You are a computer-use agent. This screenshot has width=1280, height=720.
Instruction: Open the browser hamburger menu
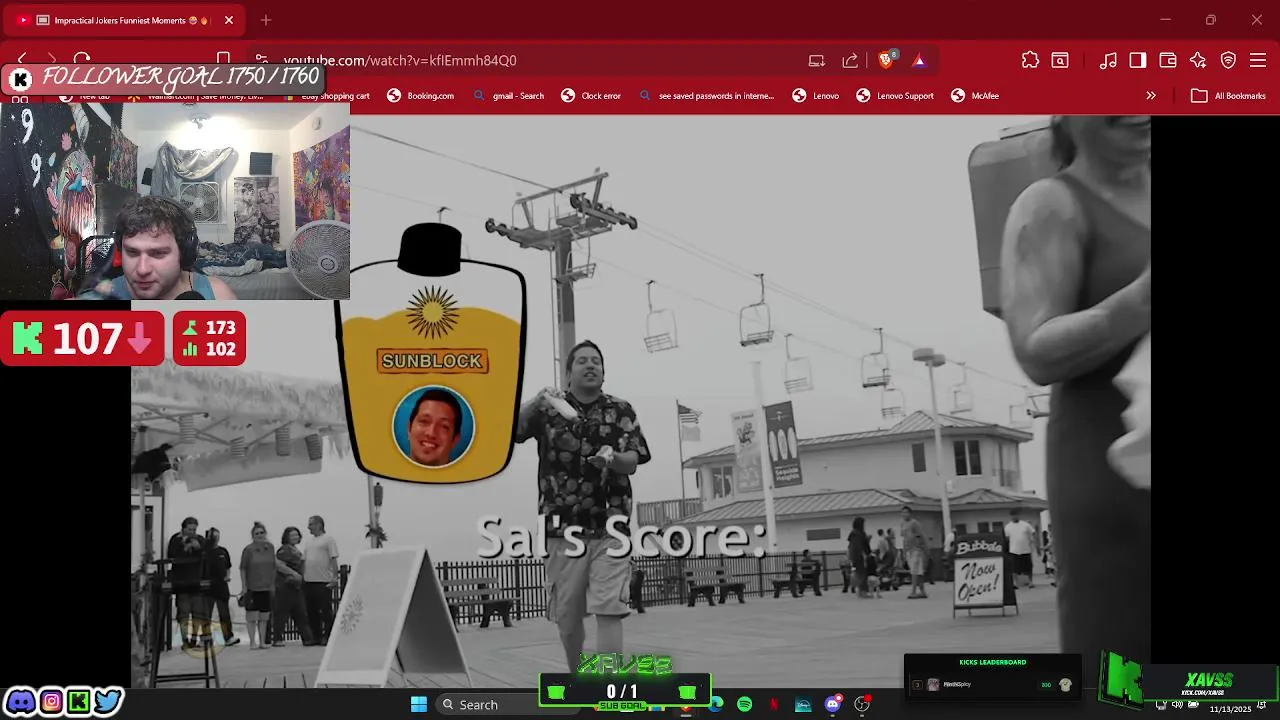click(1259, 60)
